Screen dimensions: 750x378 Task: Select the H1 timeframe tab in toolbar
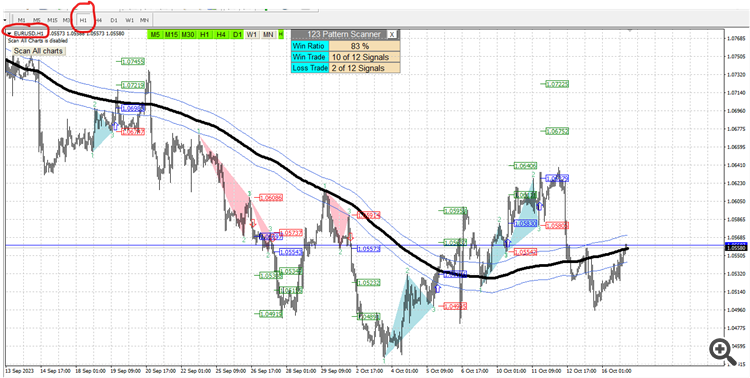84,20
